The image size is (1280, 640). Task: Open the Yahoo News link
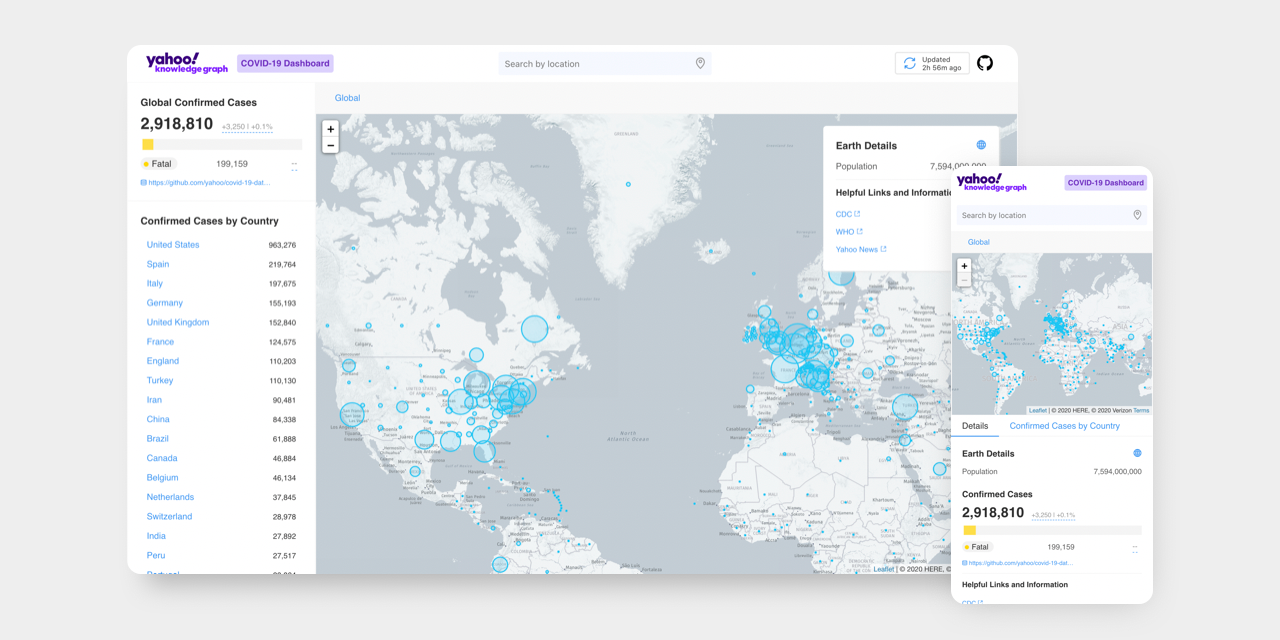[x=861, y=249]
